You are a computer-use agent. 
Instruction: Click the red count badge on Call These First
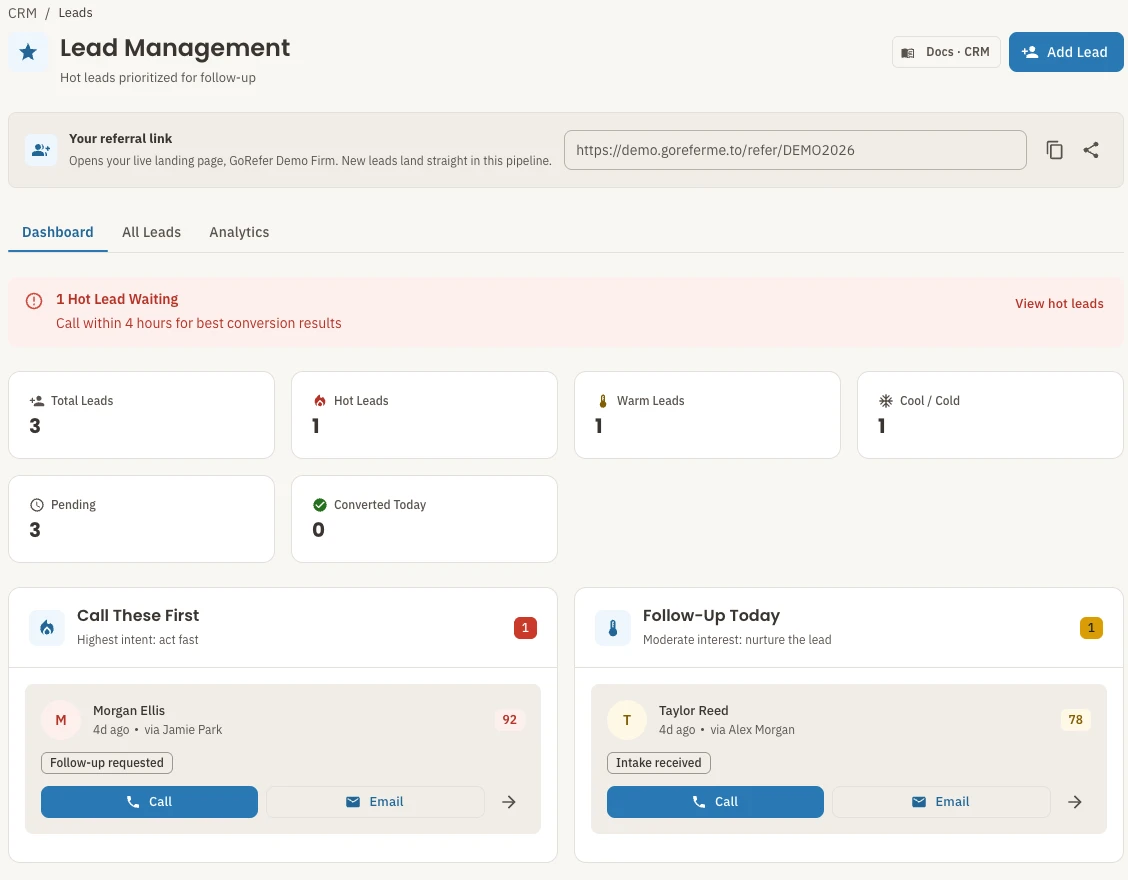click(525, 627)
